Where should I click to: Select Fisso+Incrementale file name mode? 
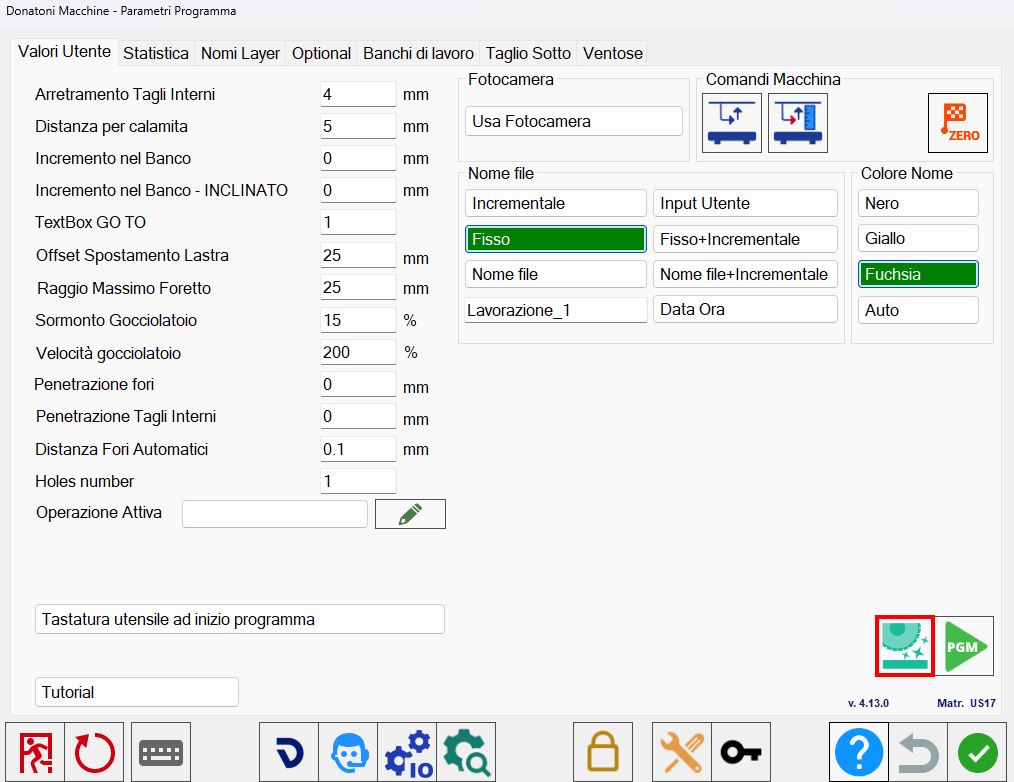(745, 239)
